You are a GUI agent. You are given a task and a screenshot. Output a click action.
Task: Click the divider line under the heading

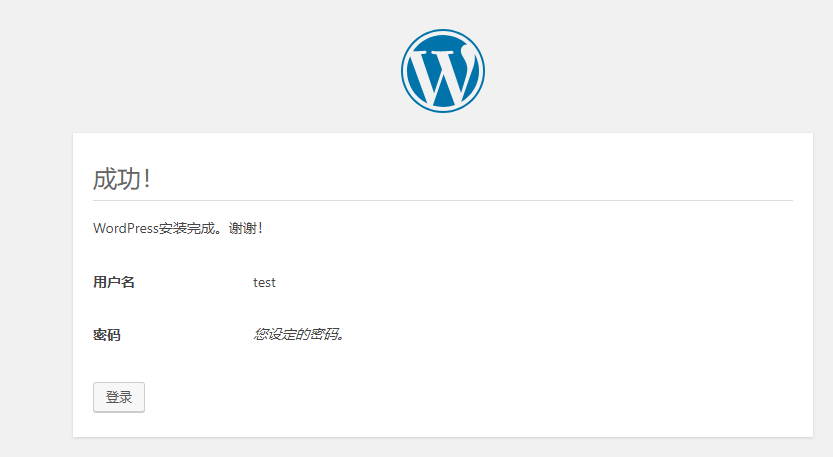coord(442,200)
